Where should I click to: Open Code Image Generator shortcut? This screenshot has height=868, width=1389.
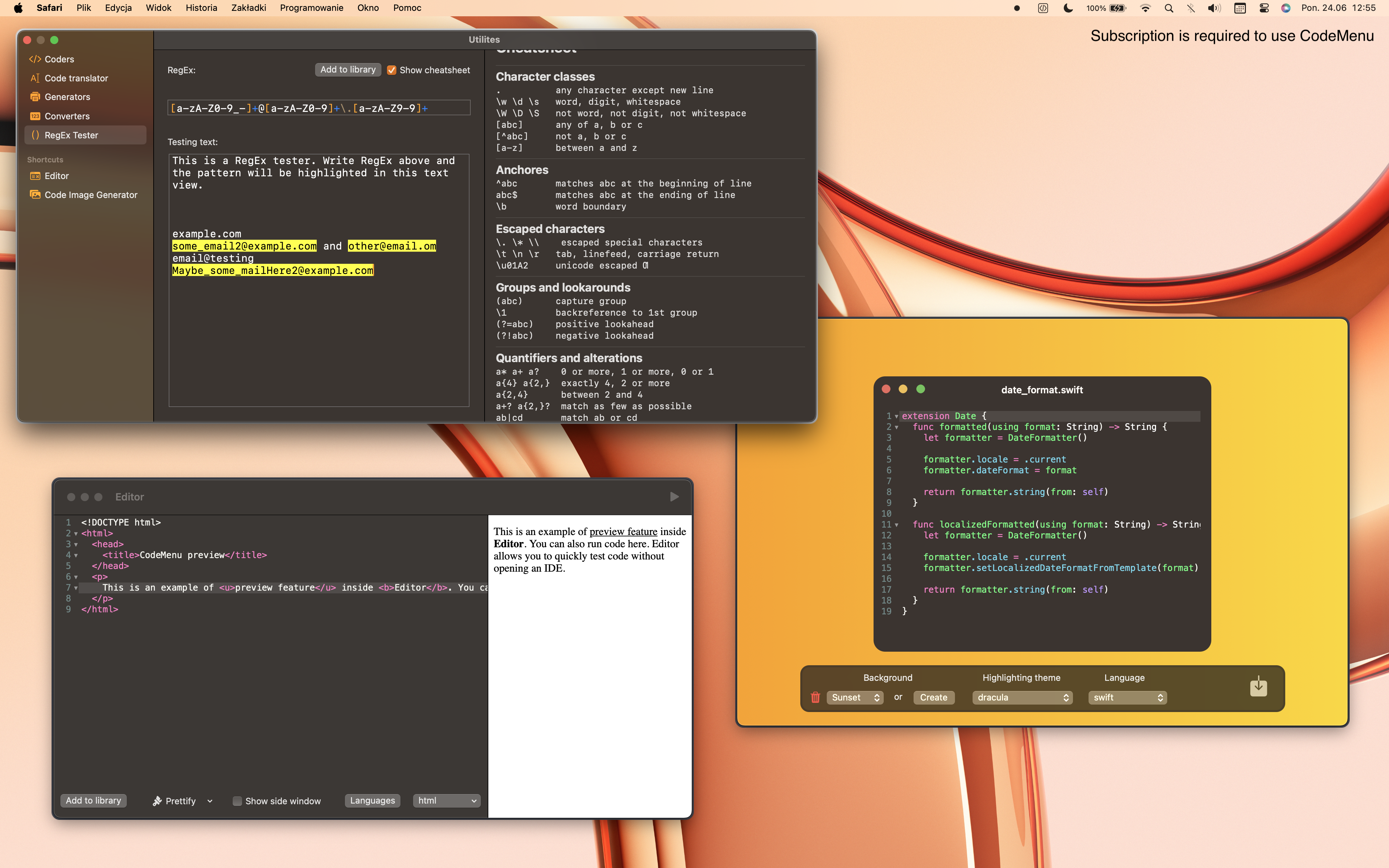coord(91,195)
